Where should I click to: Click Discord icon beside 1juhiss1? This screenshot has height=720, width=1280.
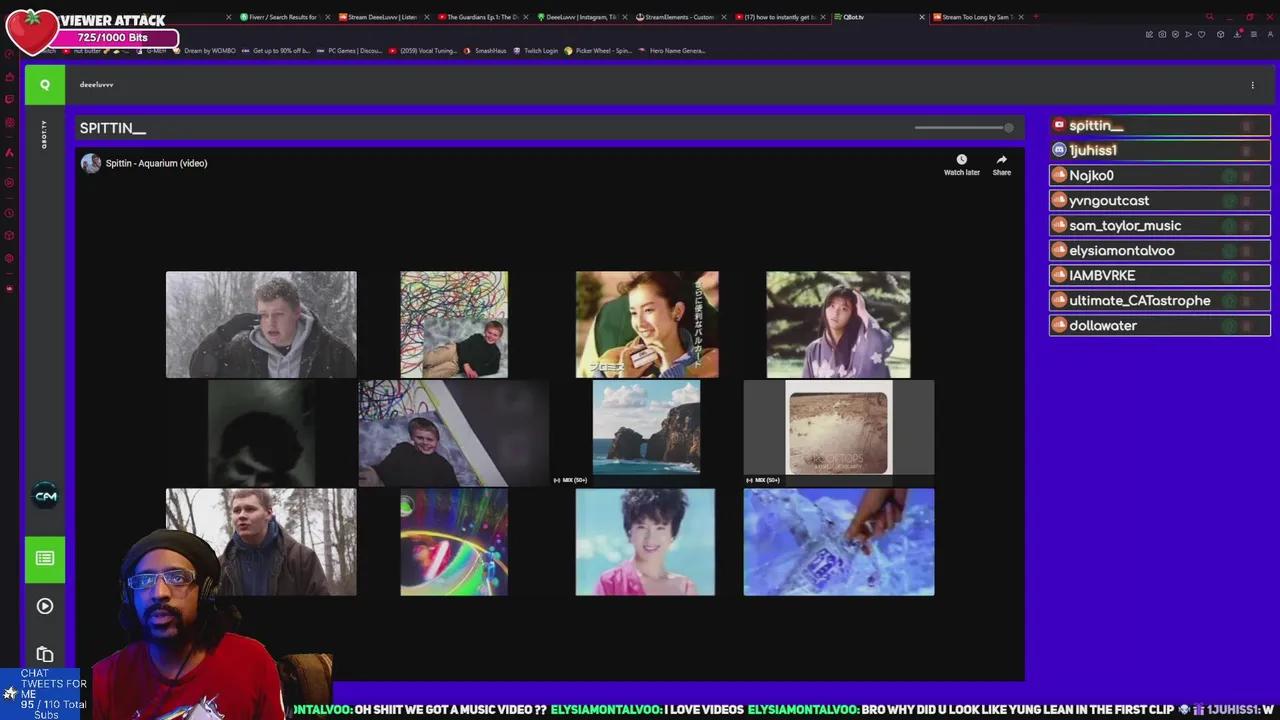[x=1059, y=150]
